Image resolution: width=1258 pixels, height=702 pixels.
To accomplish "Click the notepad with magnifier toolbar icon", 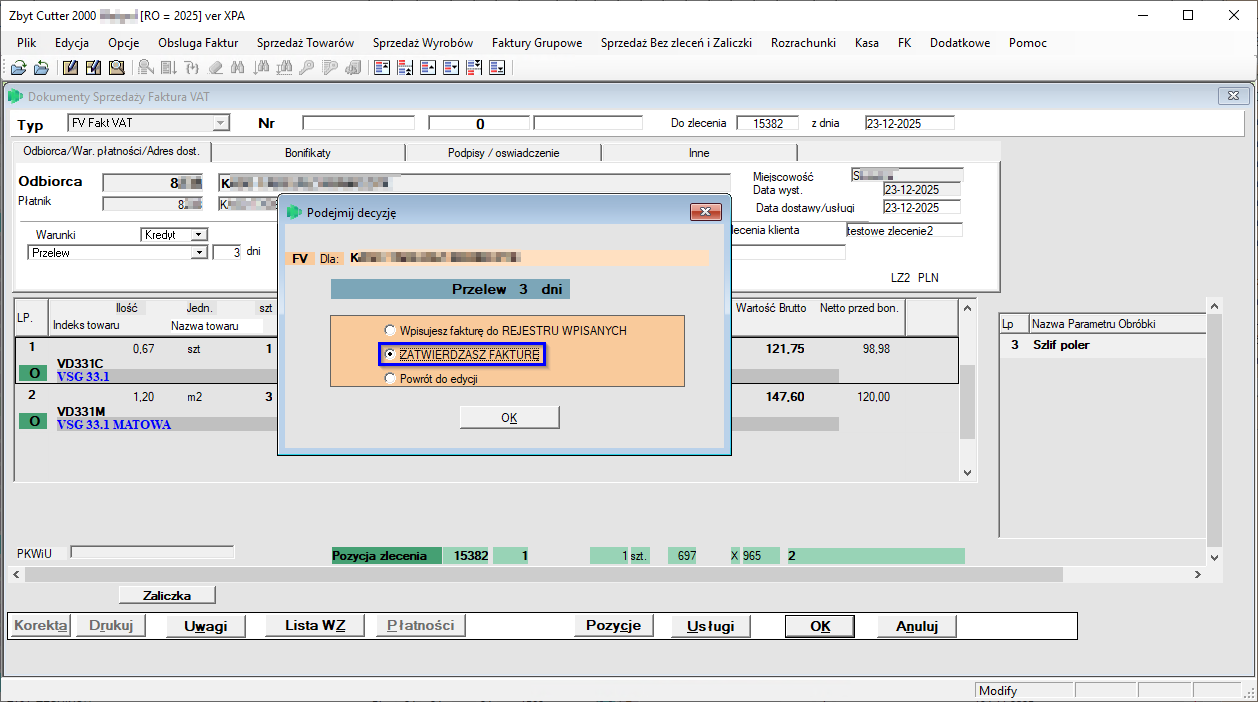I will (x=116, y=68).
